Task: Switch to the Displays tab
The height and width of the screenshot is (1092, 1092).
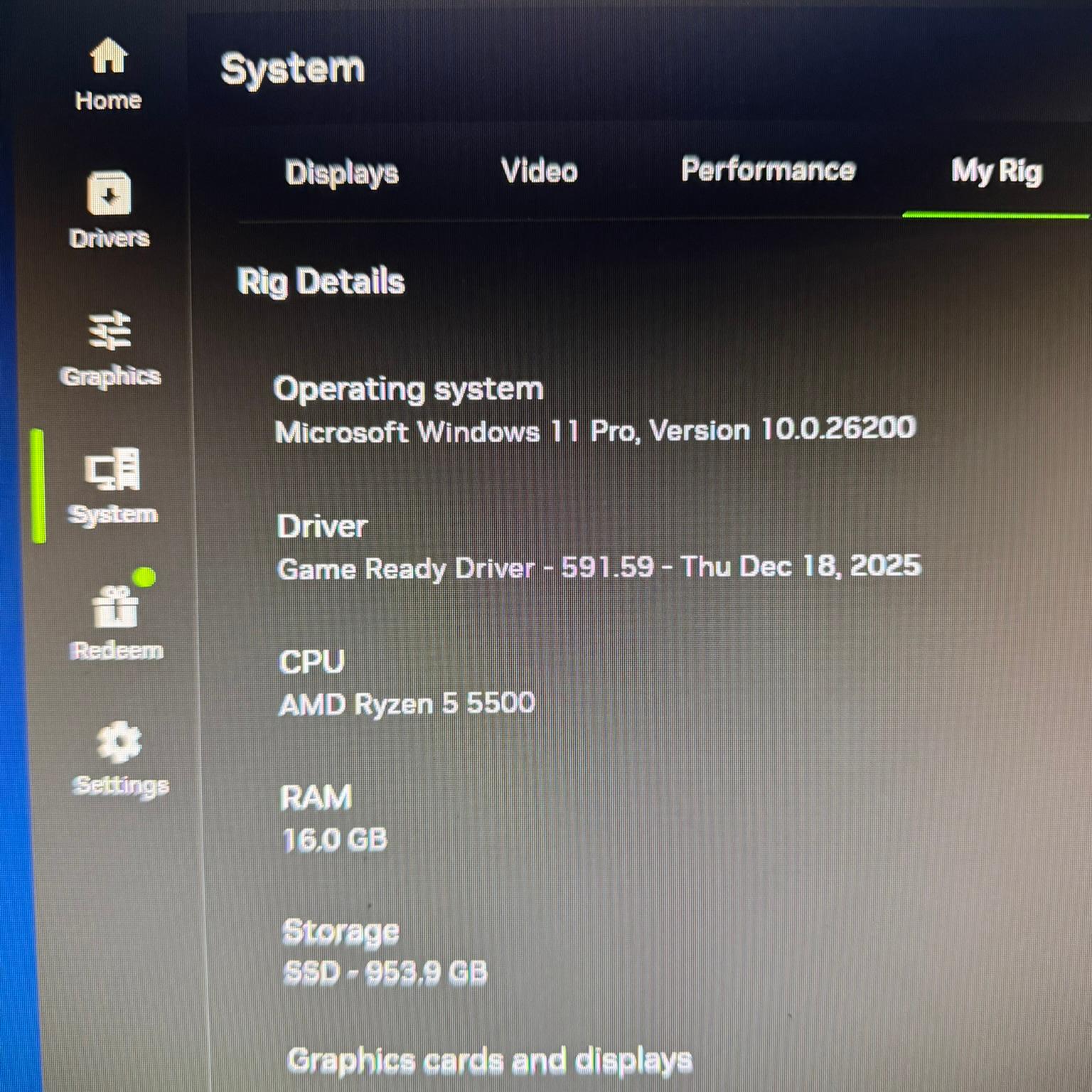Action: tap(342, 172)
